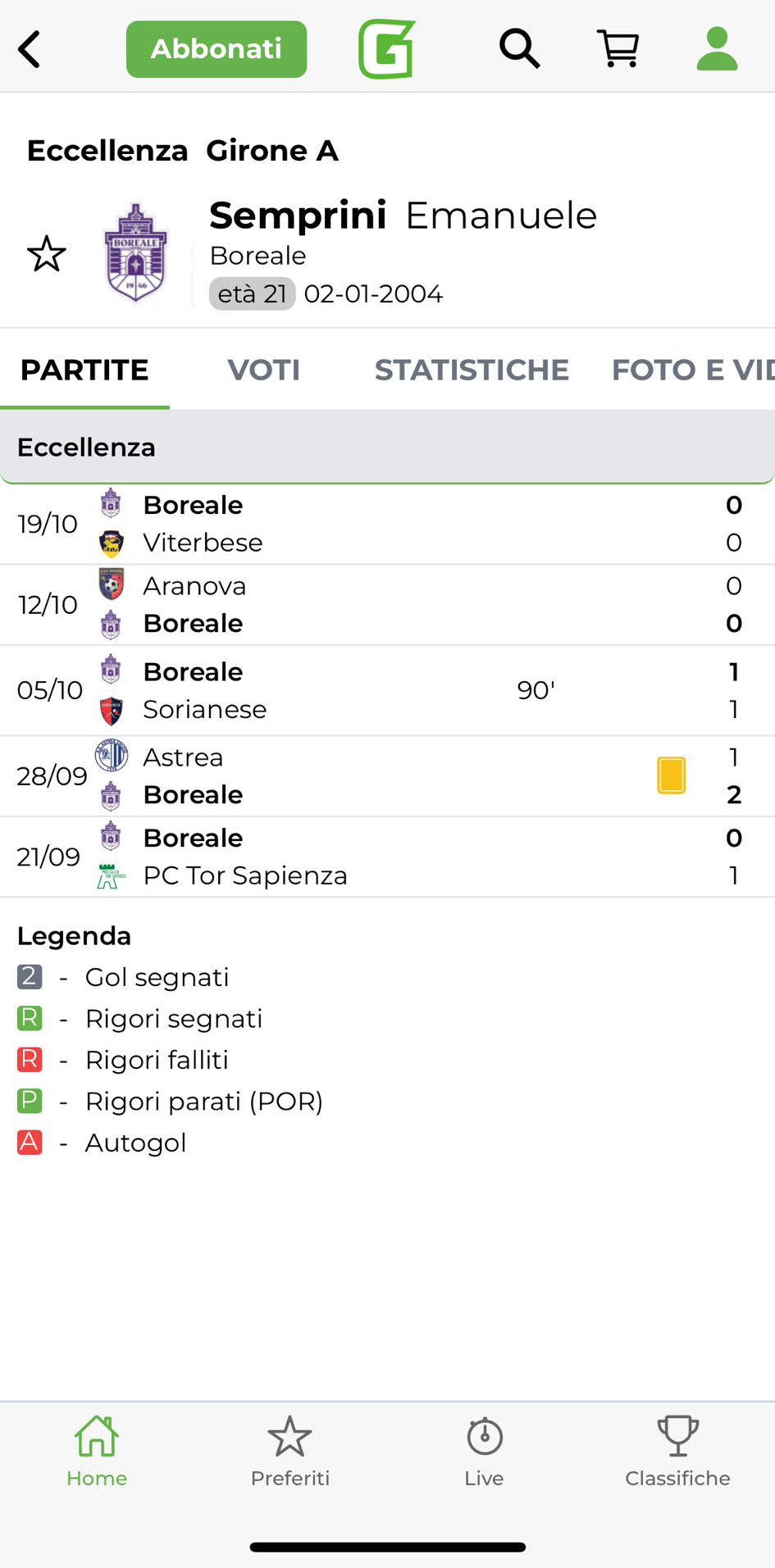Tap the Boreale club crest
775x1568 pixels.
pyautogui.click(x=136, y=252)
